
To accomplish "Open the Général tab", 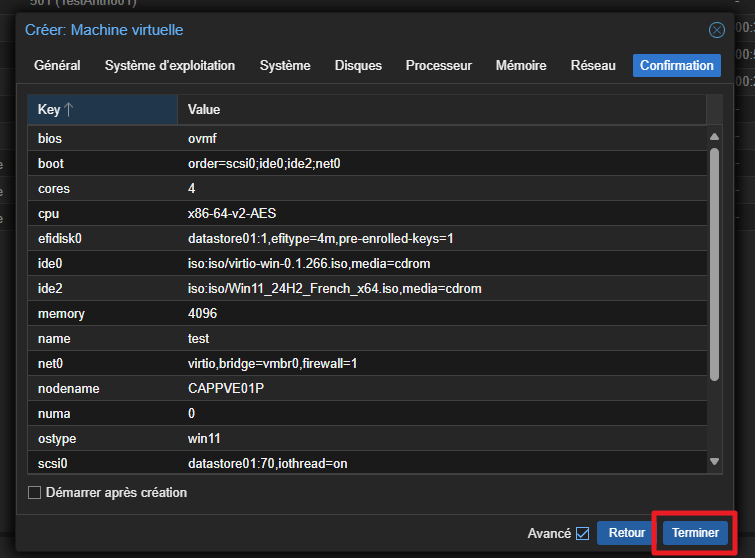I will (57, 65).
